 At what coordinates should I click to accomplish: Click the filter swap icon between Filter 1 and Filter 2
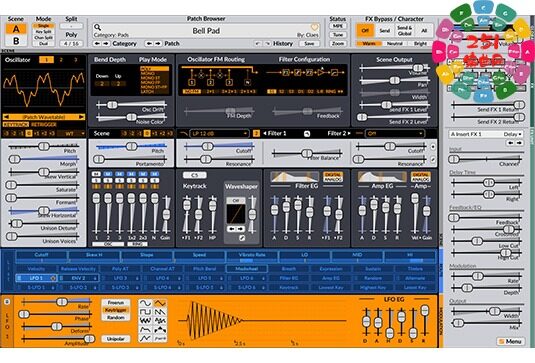tap(307, 134)
